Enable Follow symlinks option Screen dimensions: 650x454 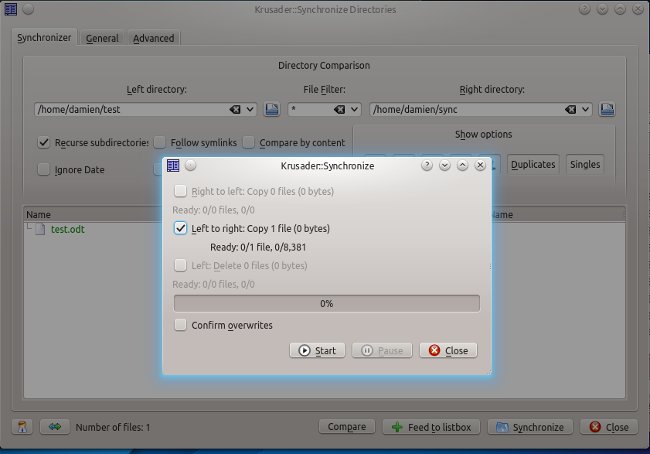160,143
